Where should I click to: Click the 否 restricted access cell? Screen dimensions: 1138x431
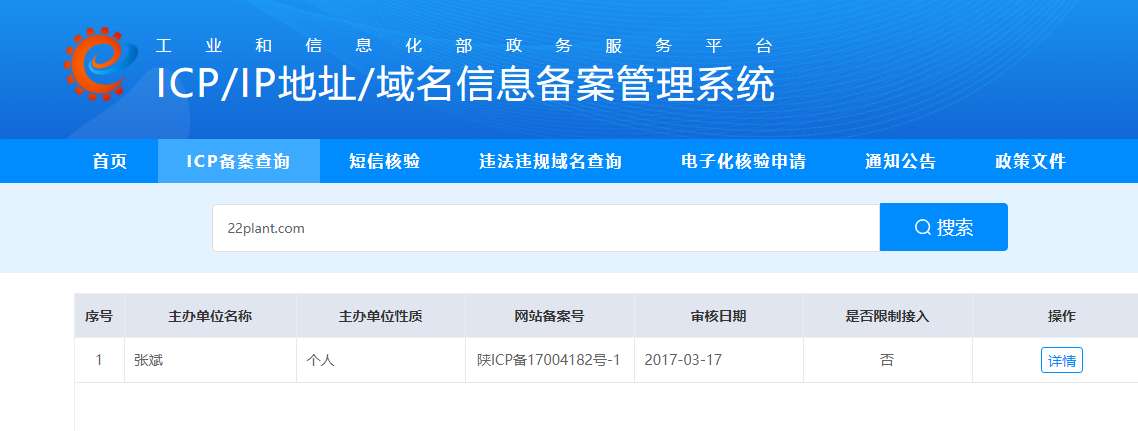887,360
